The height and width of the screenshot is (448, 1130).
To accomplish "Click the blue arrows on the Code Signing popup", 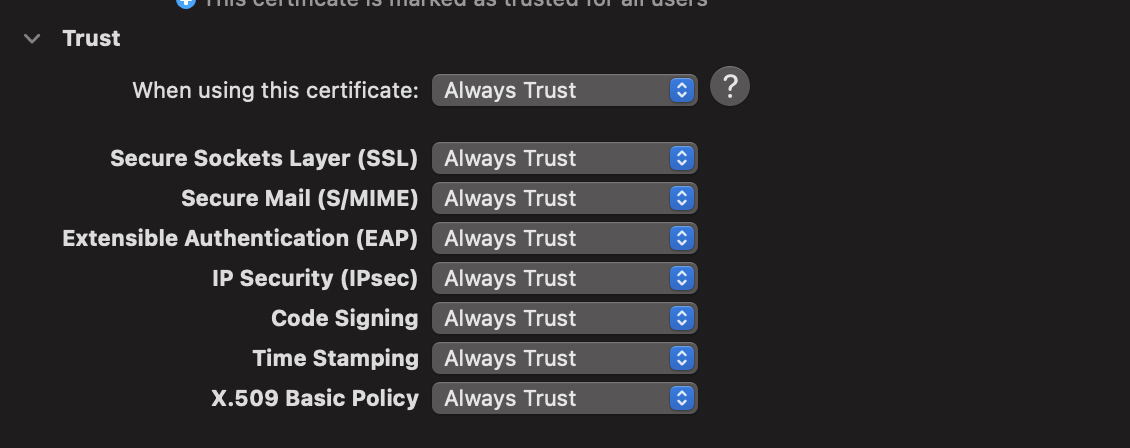I will pyautogui.click(x=682, y=318).
